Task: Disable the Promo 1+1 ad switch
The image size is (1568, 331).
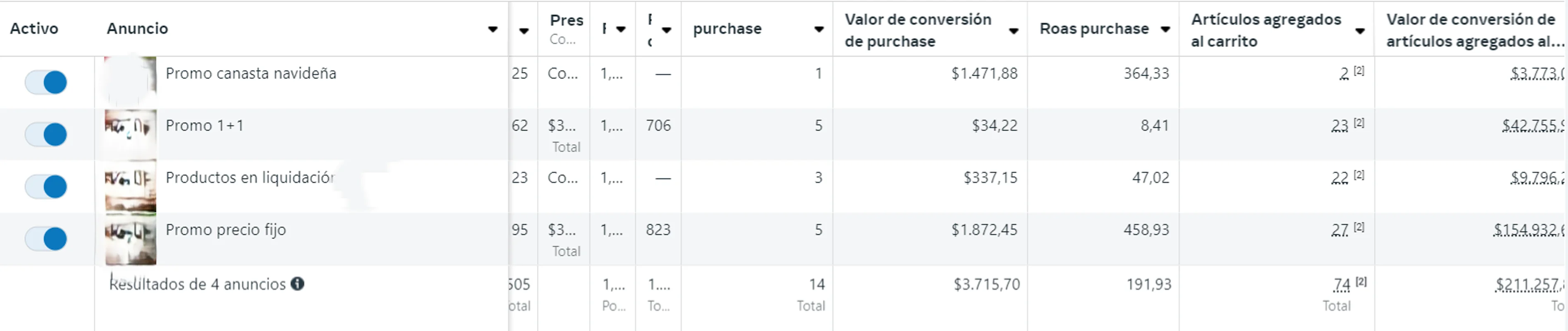Action: [45, 134]
